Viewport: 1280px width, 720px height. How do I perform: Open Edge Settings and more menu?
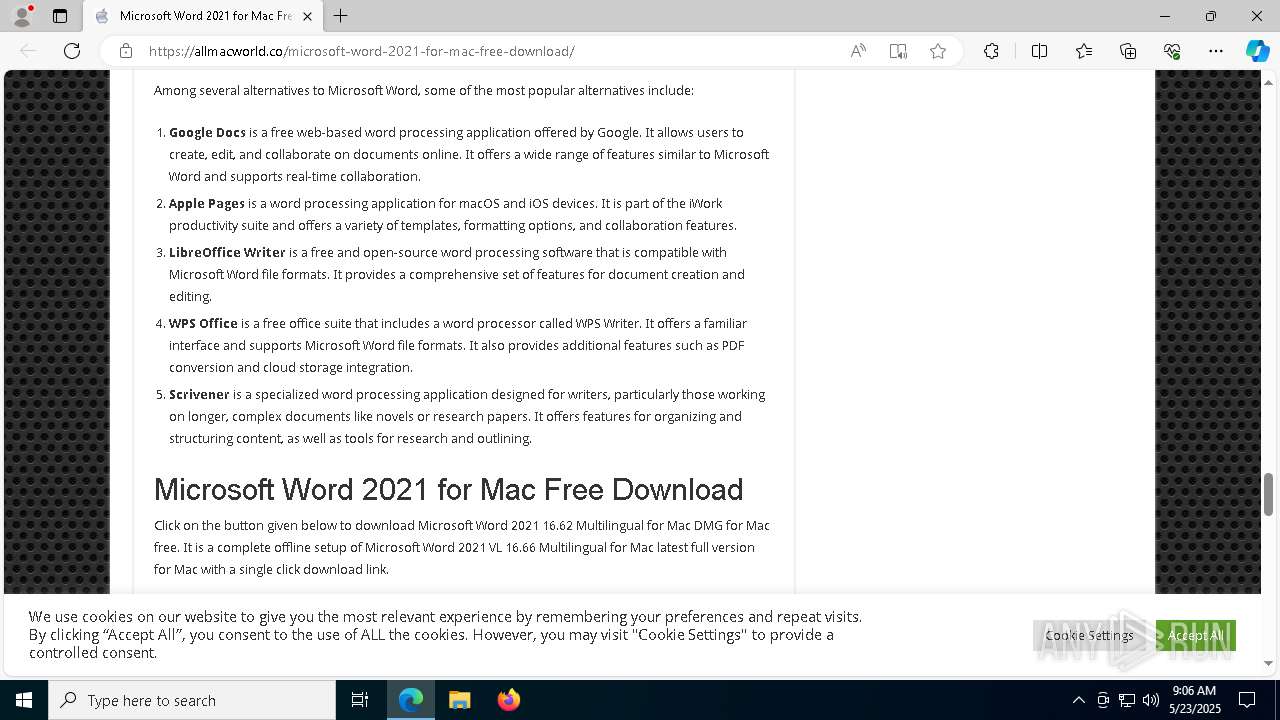[1216, 51]
